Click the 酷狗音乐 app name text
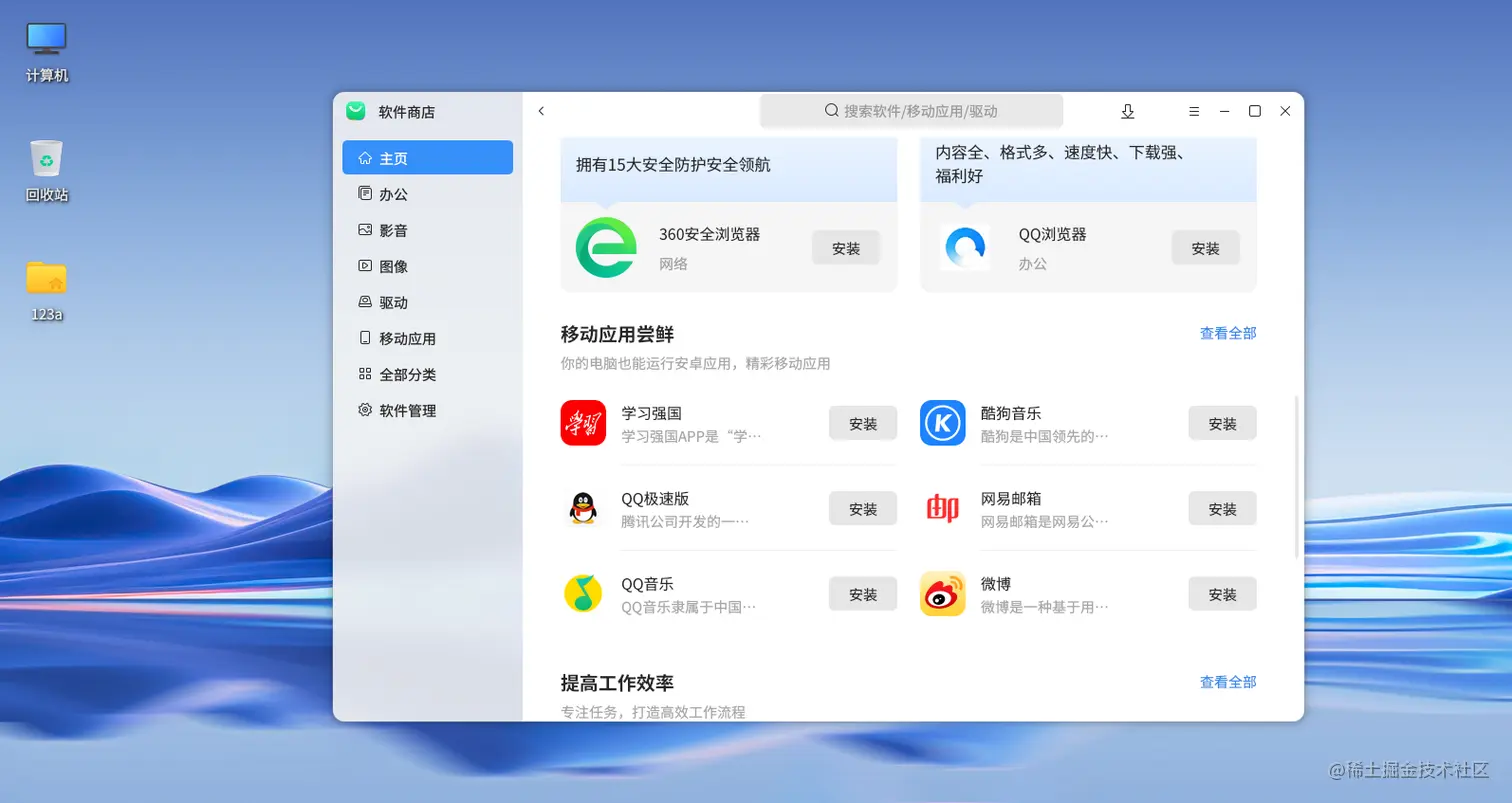 point(1011,412)
